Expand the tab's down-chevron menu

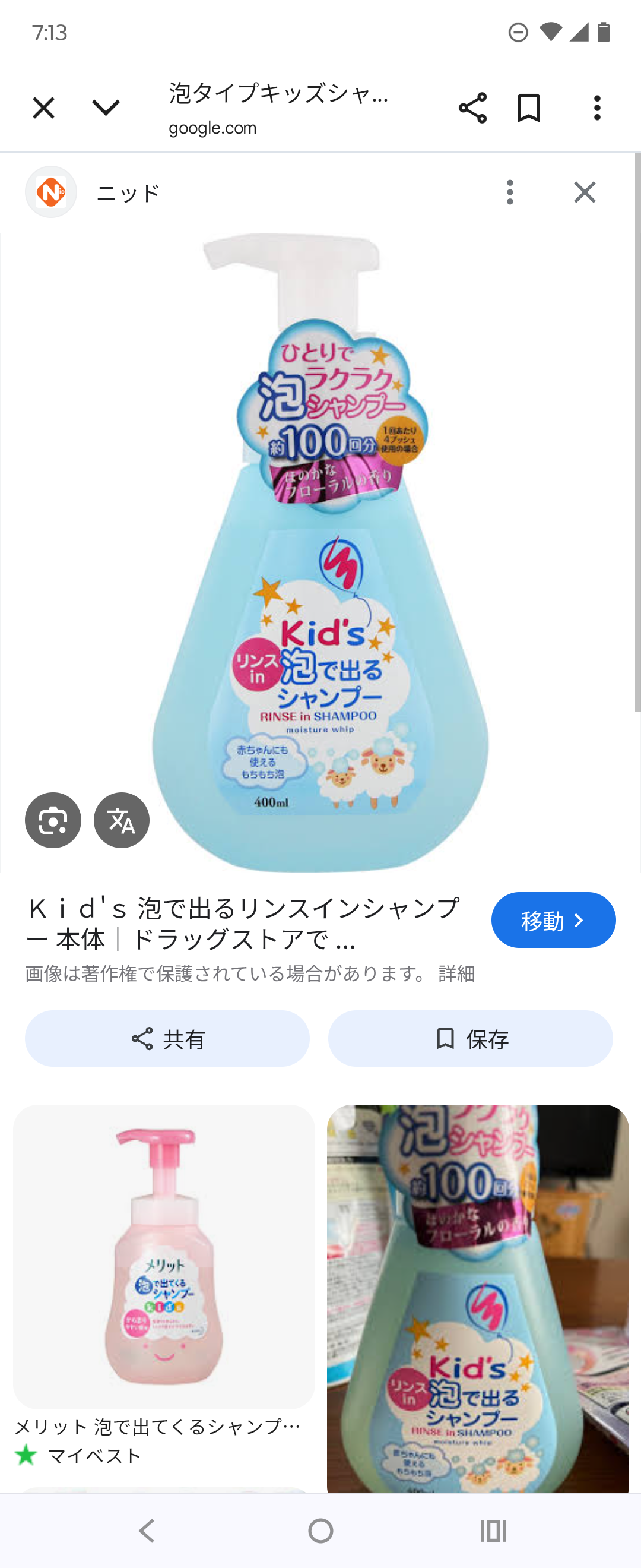(106, 108)
